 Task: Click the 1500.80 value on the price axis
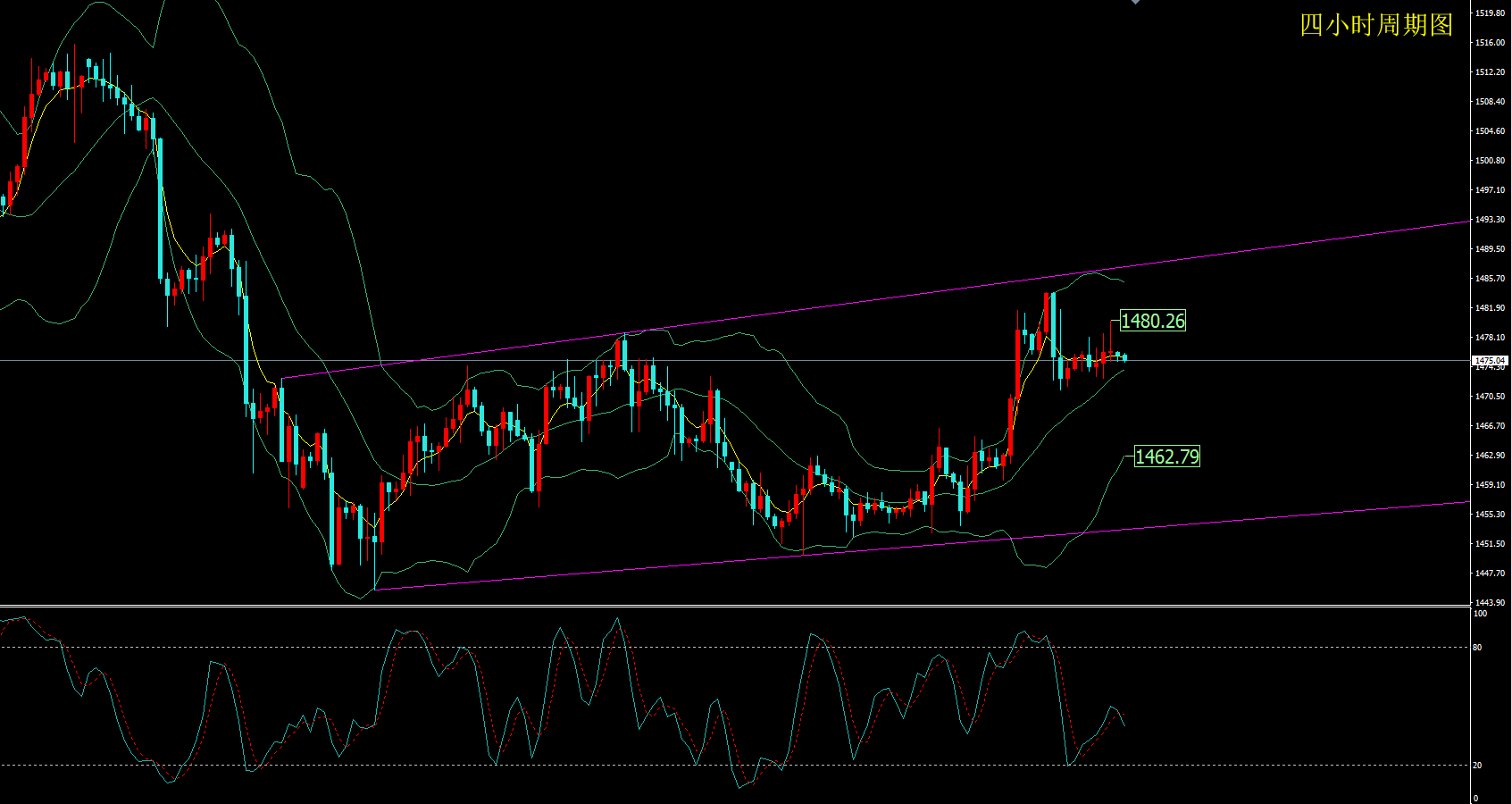point(1490,160)
